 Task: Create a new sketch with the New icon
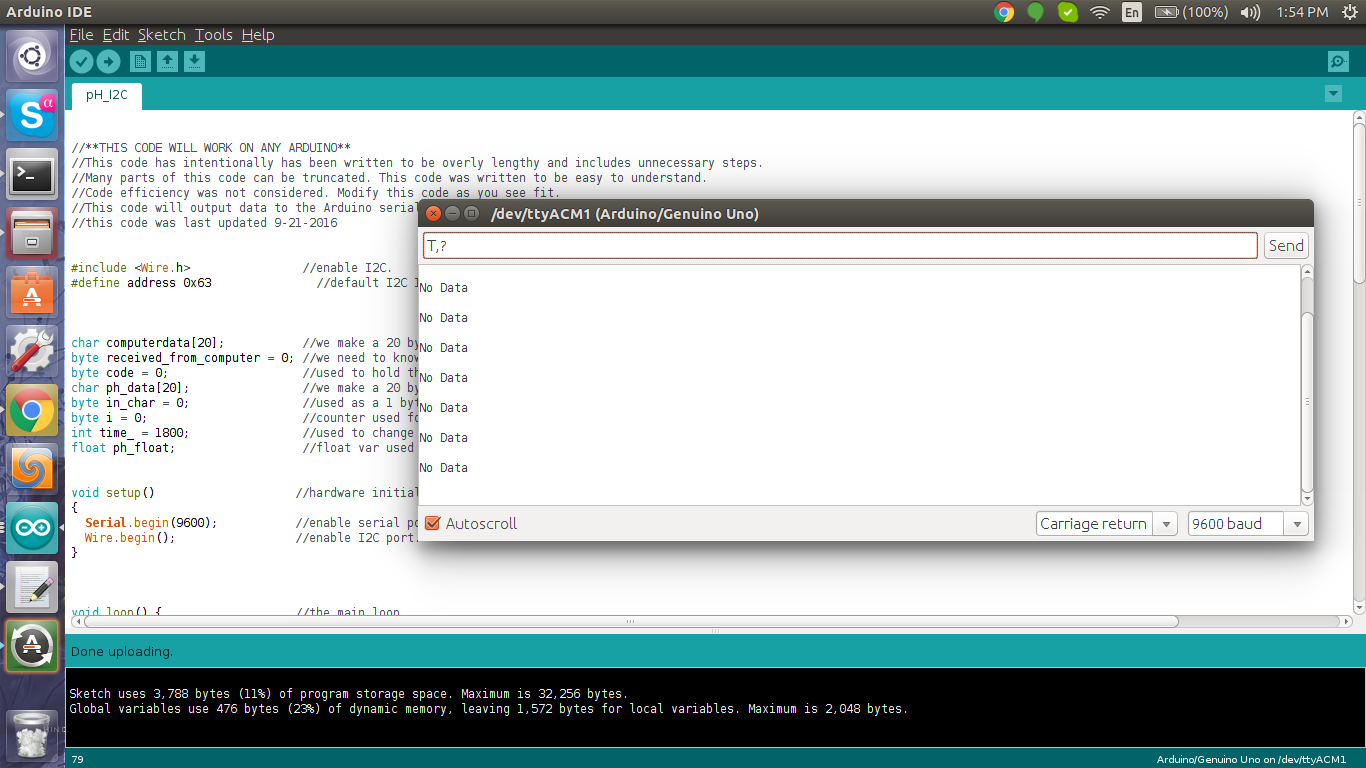[141, 62]
